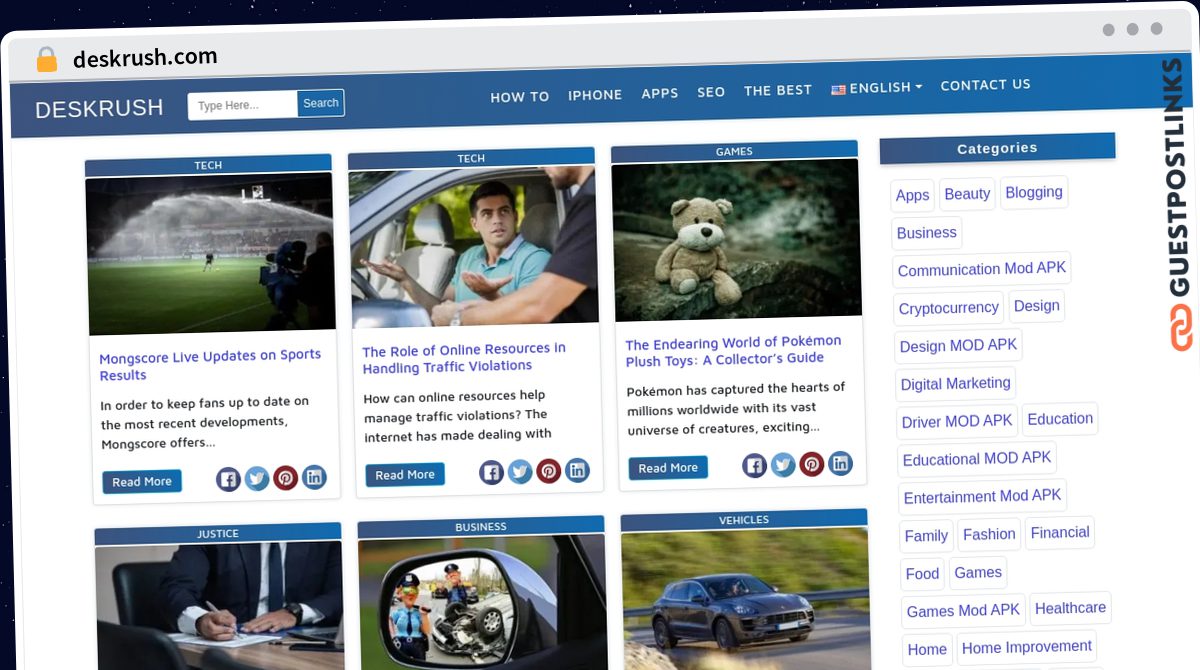Select the Home Improvement category tag
Viewport: 1200px width, 670px height.
(1026, 647)
